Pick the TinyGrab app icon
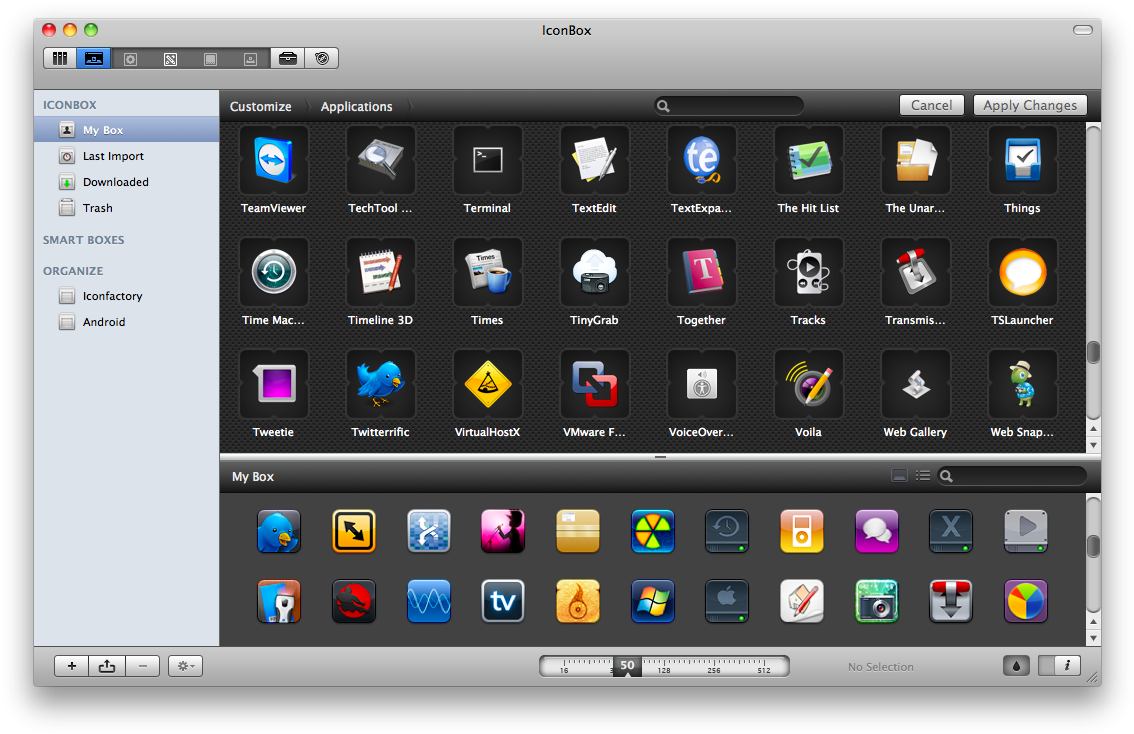The width and height of the screenshot is (1134, 734). point(594,272)
